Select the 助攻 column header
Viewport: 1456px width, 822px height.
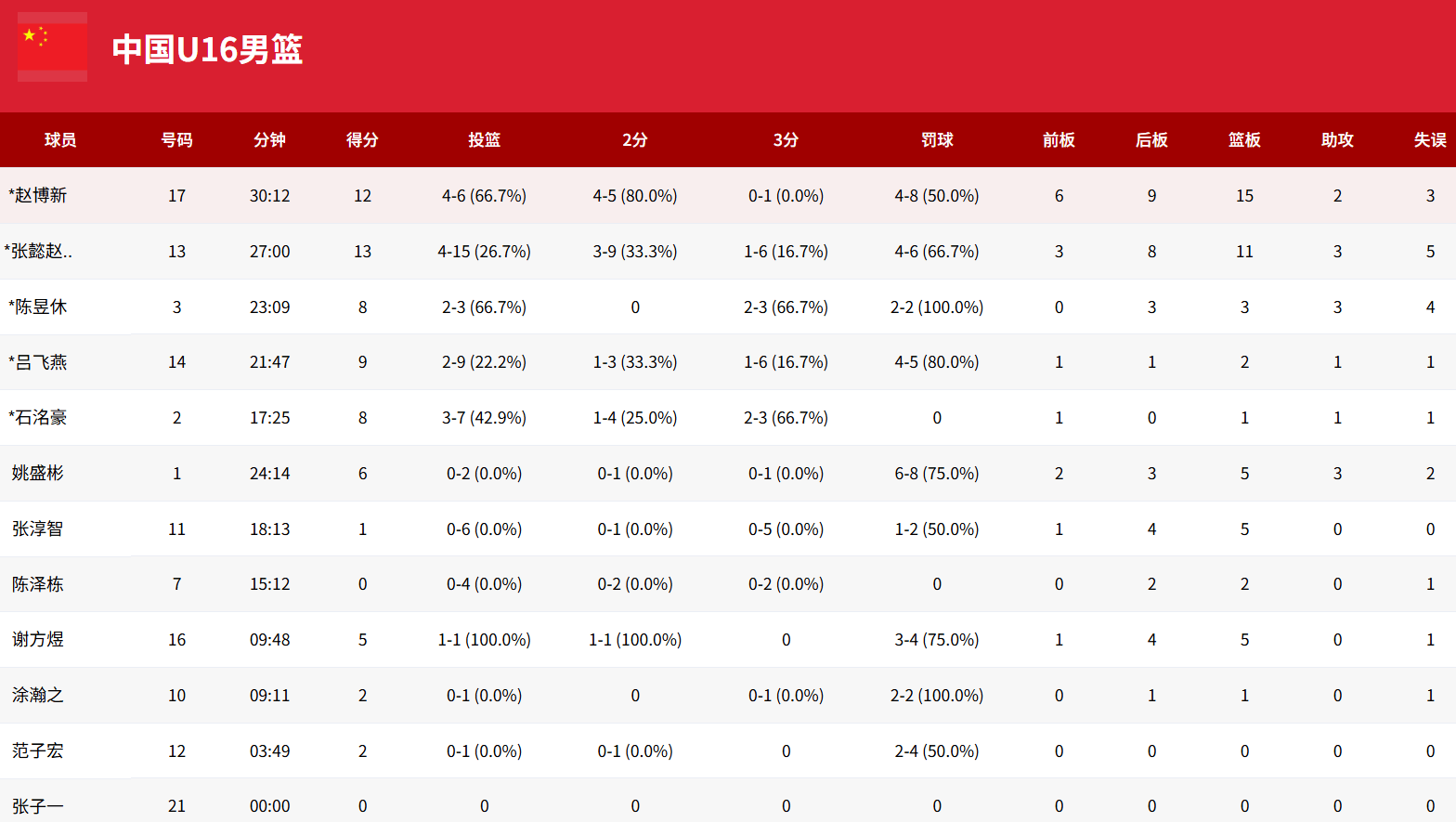coord(1337,140)
